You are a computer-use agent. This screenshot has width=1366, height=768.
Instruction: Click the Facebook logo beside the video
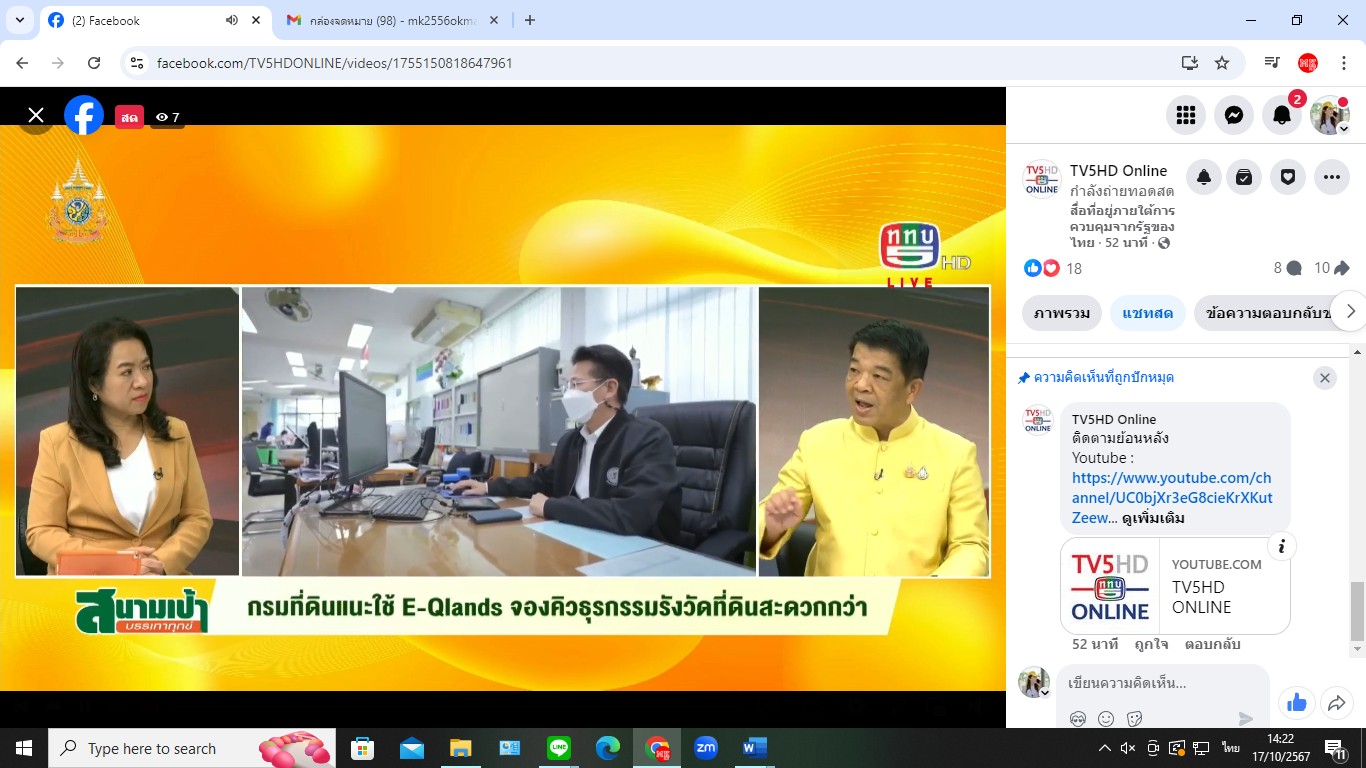[84, 116]
